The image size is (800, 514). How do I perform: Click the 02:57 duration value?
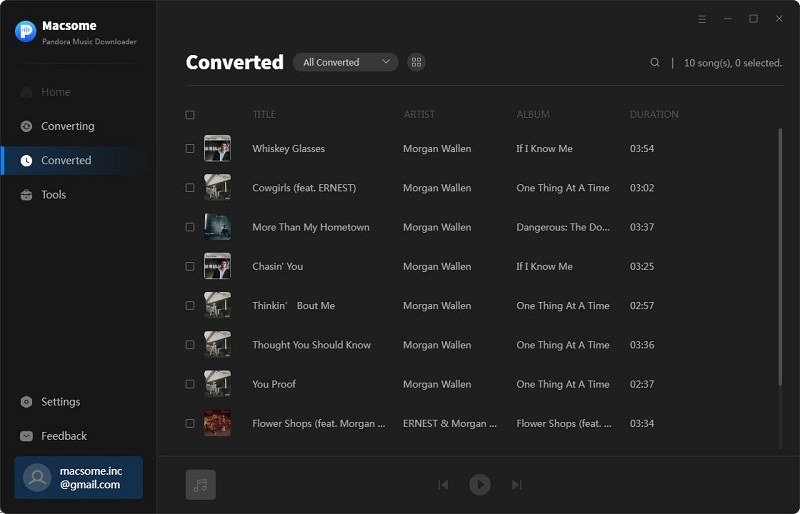[x=642, y=306]
